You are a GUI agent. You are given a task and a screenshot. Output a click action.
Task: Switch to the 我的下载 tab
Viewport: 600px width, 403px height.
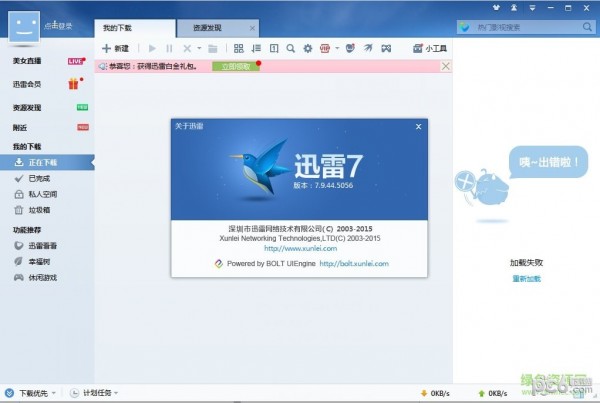[135, 28]
